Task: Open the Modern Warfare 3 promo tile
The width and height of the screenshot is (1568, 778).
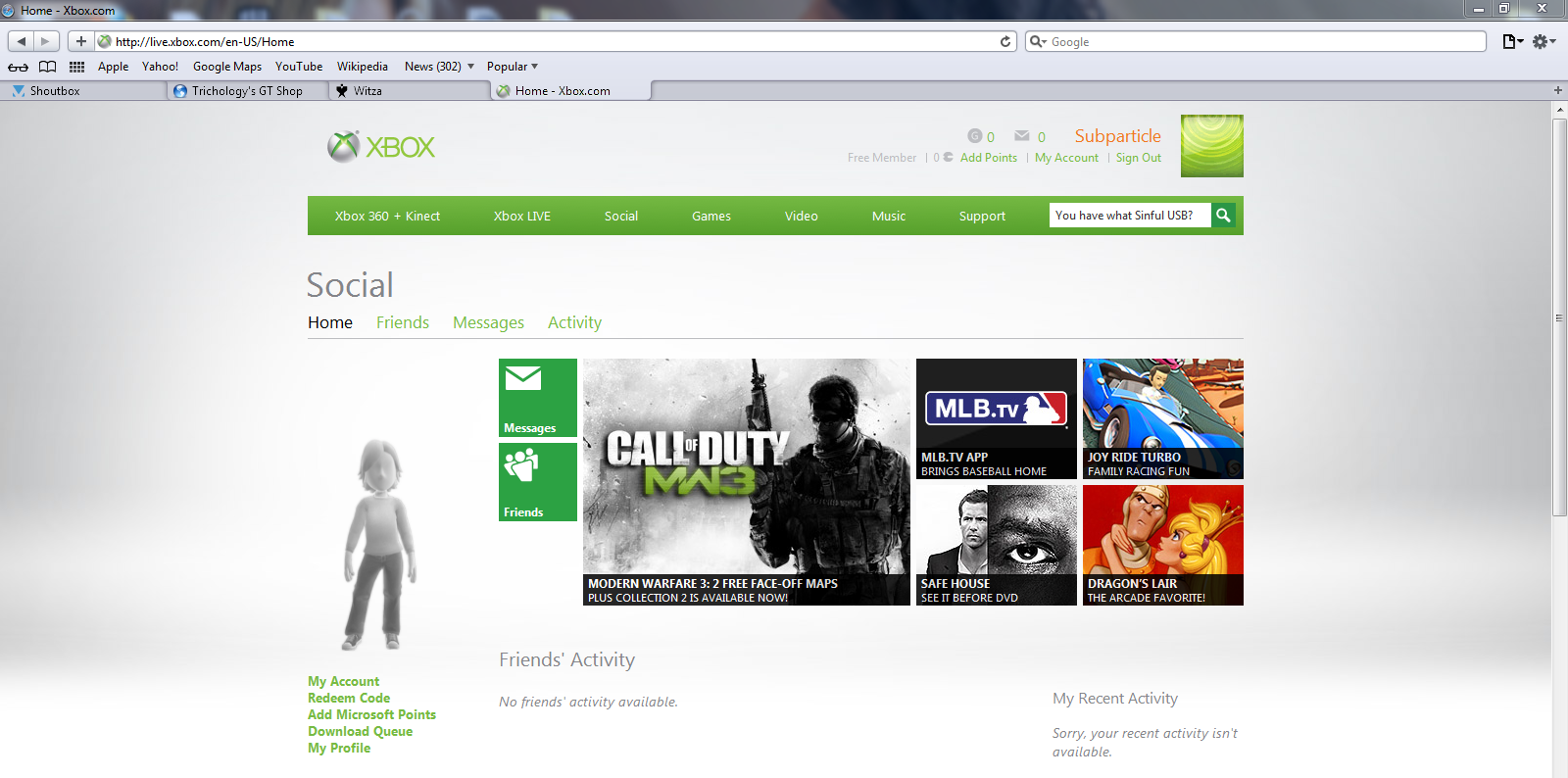Action: click(x=747, y=482)
